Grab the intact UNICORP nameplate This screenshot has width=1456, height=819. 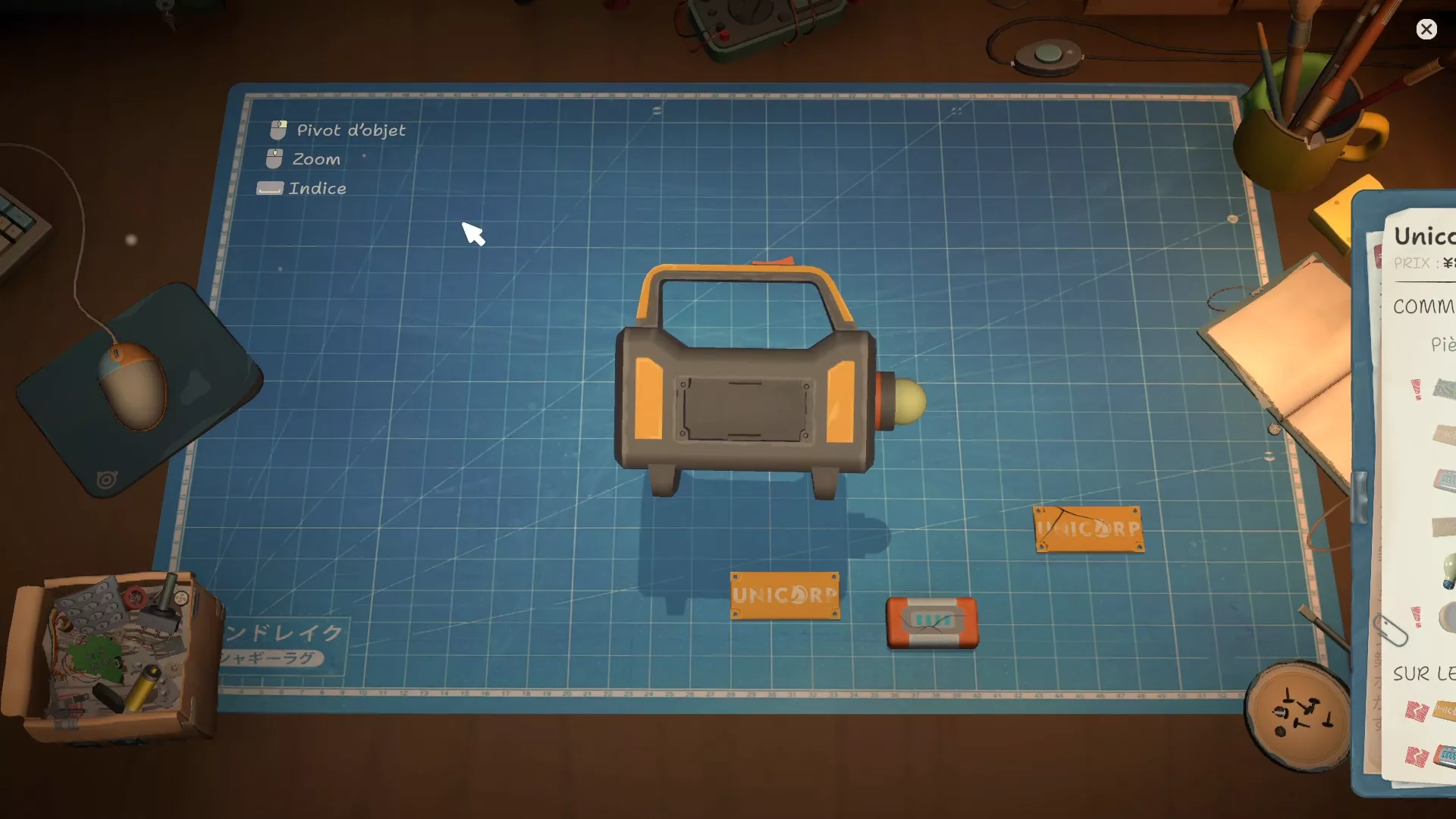pyautogui.click(x=785, y=595)
